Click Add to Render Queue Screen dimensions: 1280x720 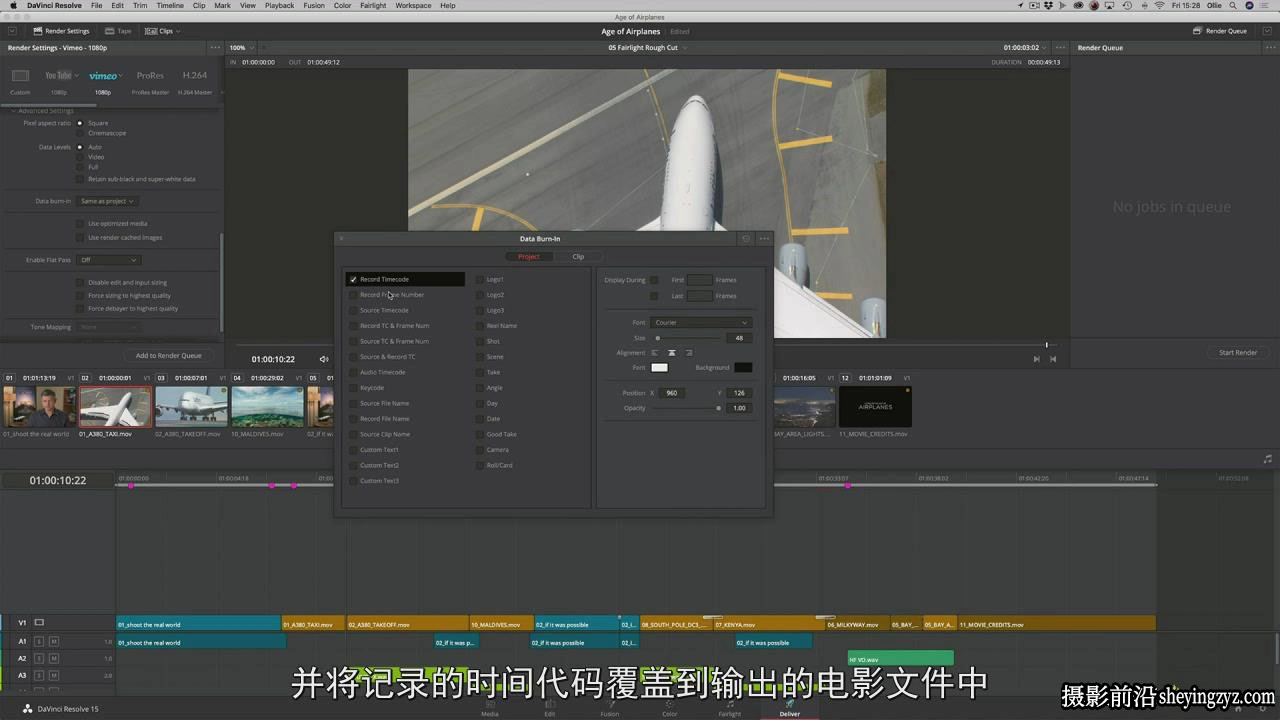tap(169, 355)
